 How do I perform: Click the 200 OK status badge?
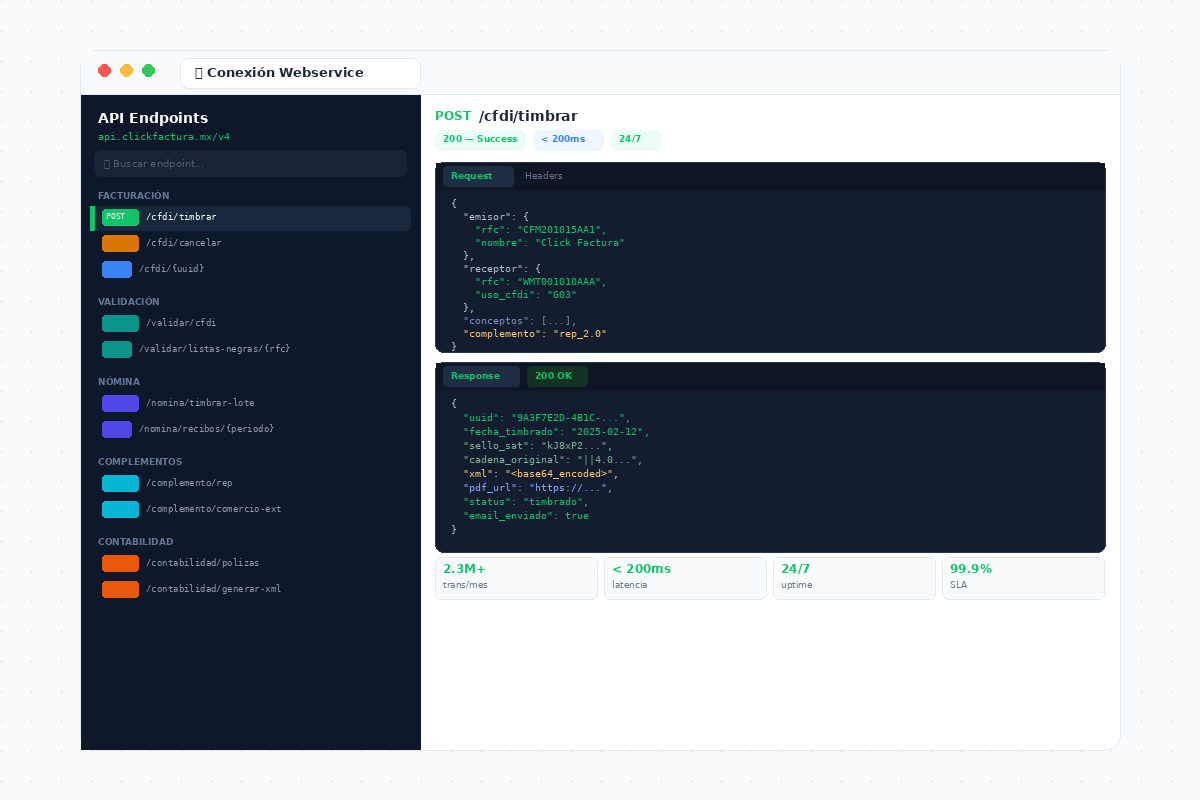point(557,376)
